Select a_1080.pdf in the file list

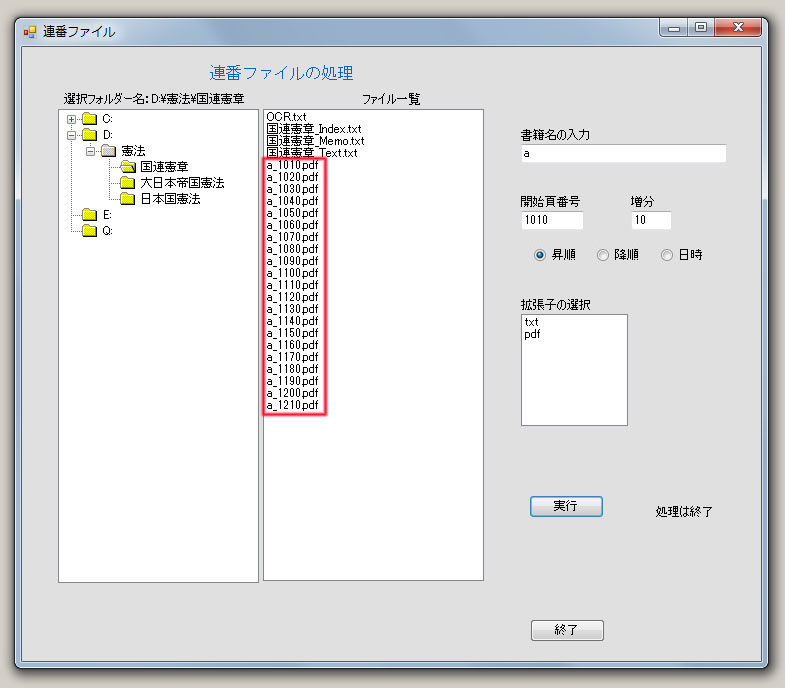292,249
